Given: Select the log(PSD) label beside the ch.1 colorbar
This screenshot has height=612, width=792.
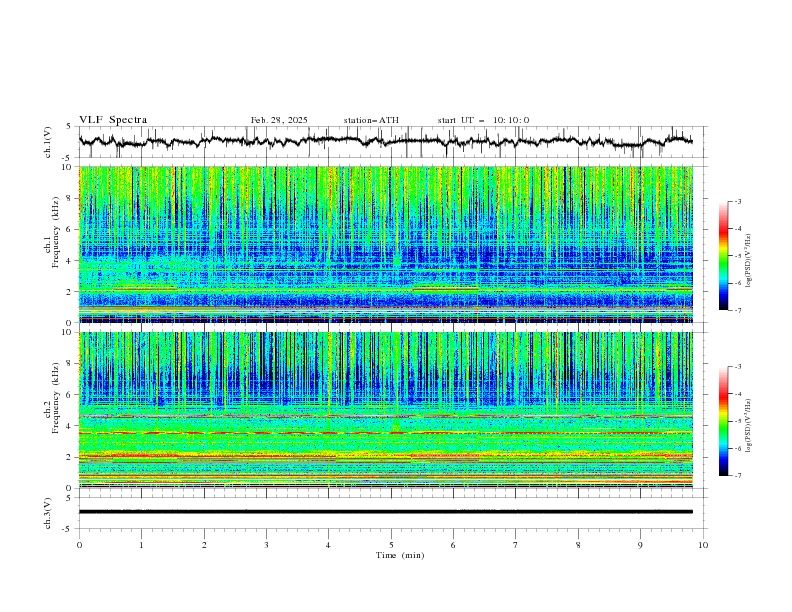Looking at the screenshot, I should pyautogui.click(x=749, y=261).
